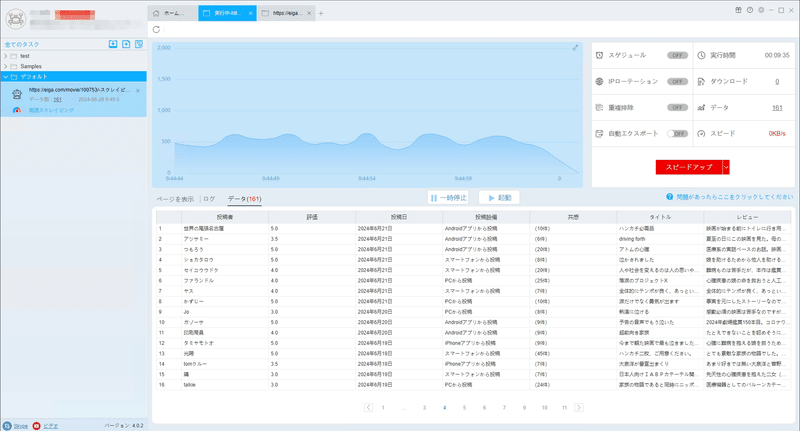Click the home icon on ホーム tab
Viewport: 800px width, 431px height.
pyautogui.click(x=156, y=13)
